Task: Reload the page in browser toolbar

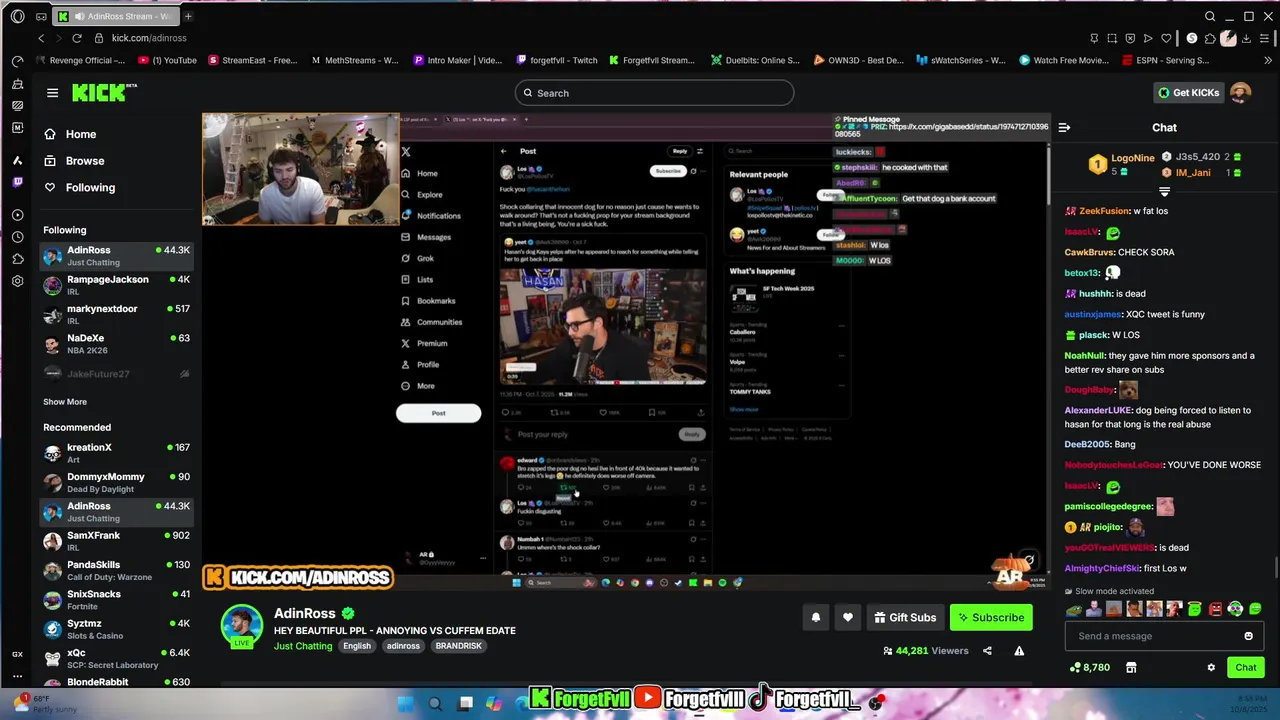Action: (x=76, y=38)
